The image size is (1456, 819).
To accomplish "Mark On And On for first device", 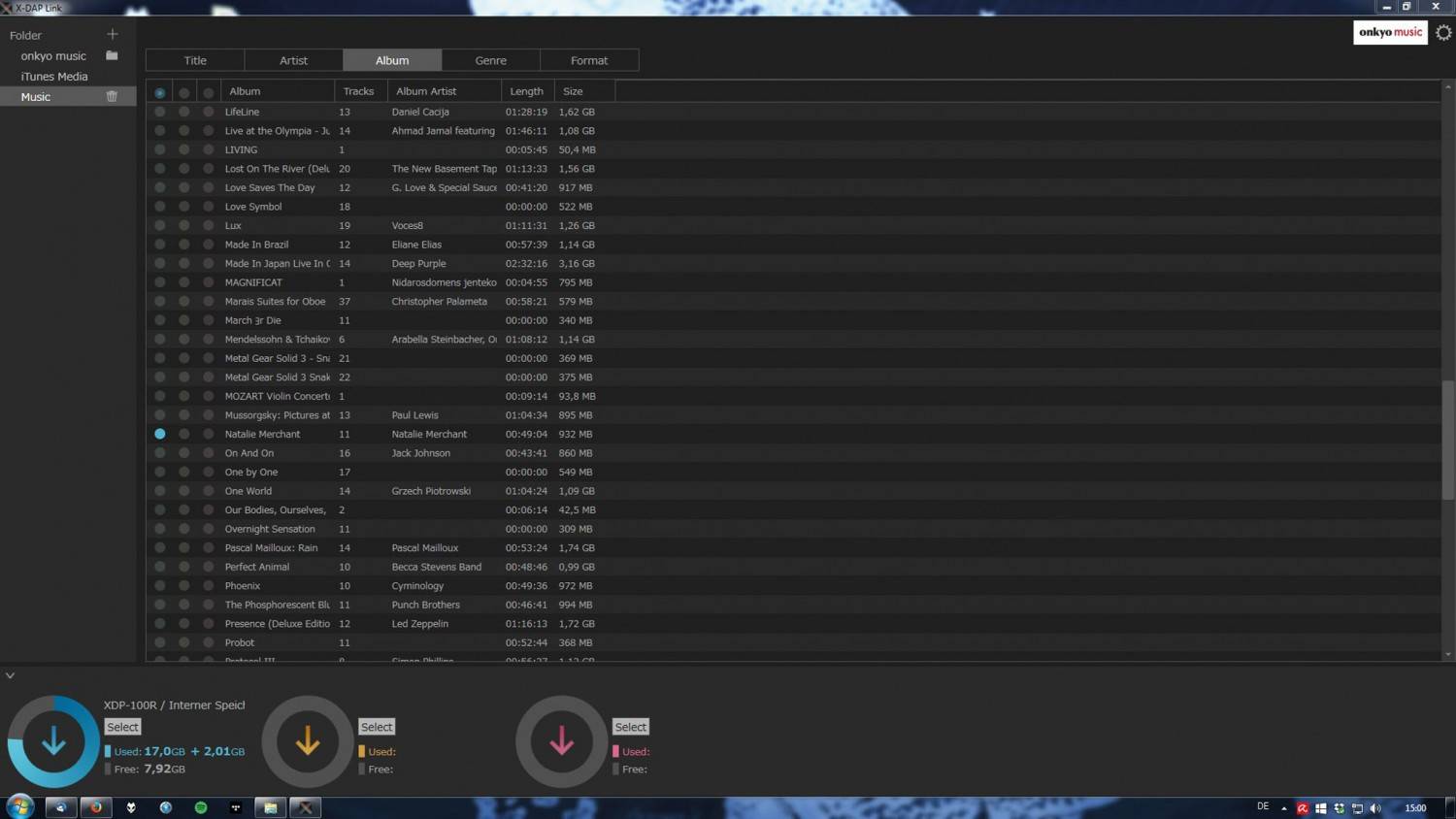I will [x=160, y=453].
